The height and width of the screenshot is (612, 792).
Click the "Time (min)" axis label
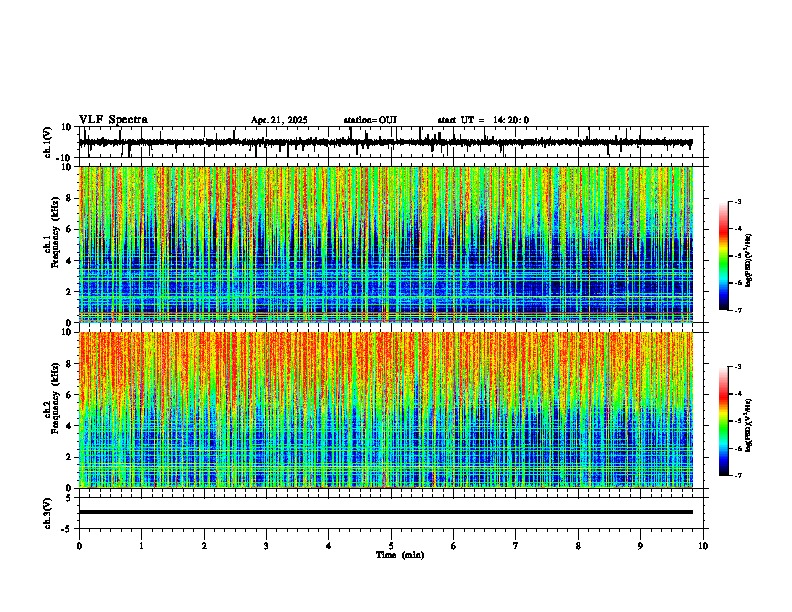(400, 555)
